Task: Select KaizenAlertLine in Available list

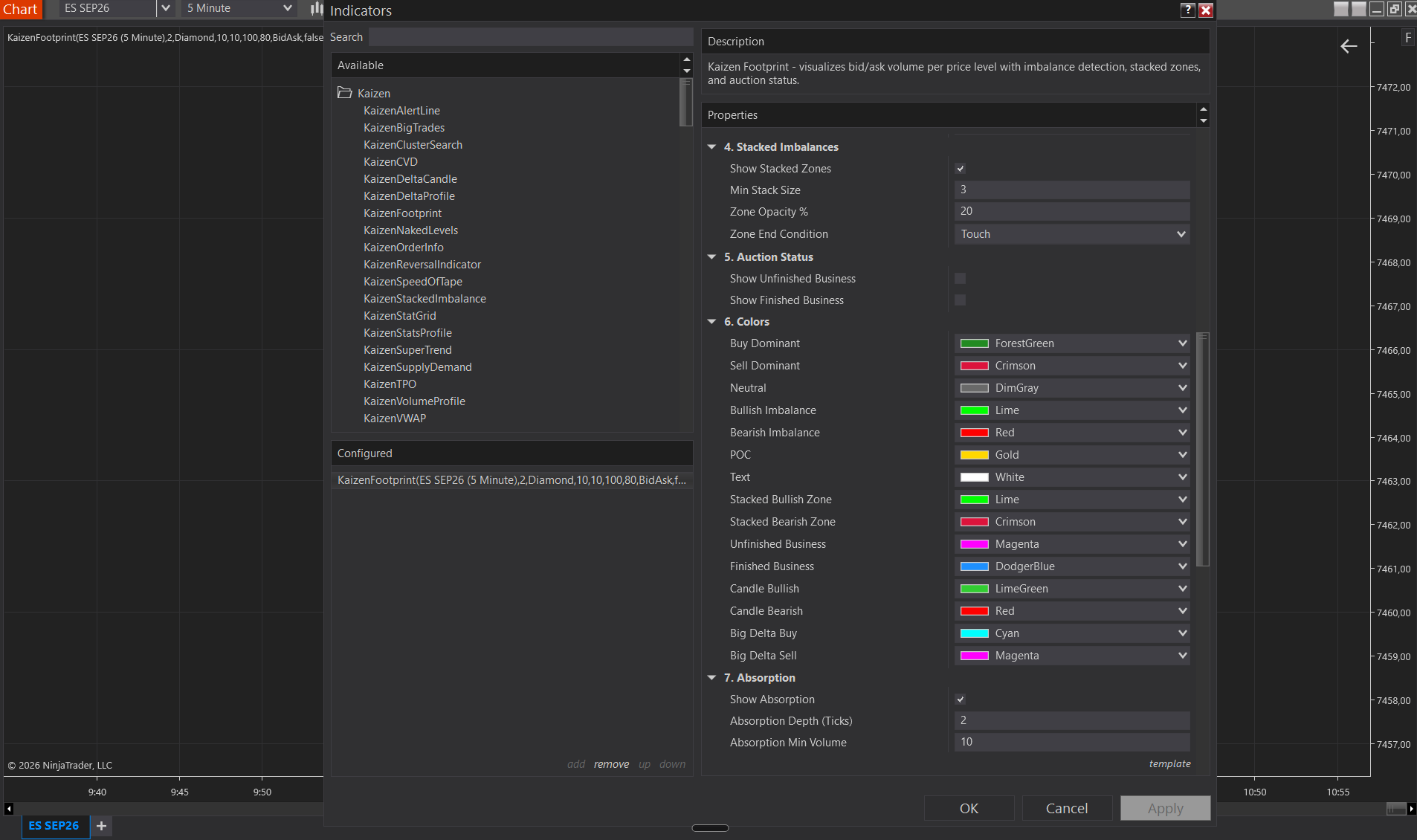Action: (401, 111)
